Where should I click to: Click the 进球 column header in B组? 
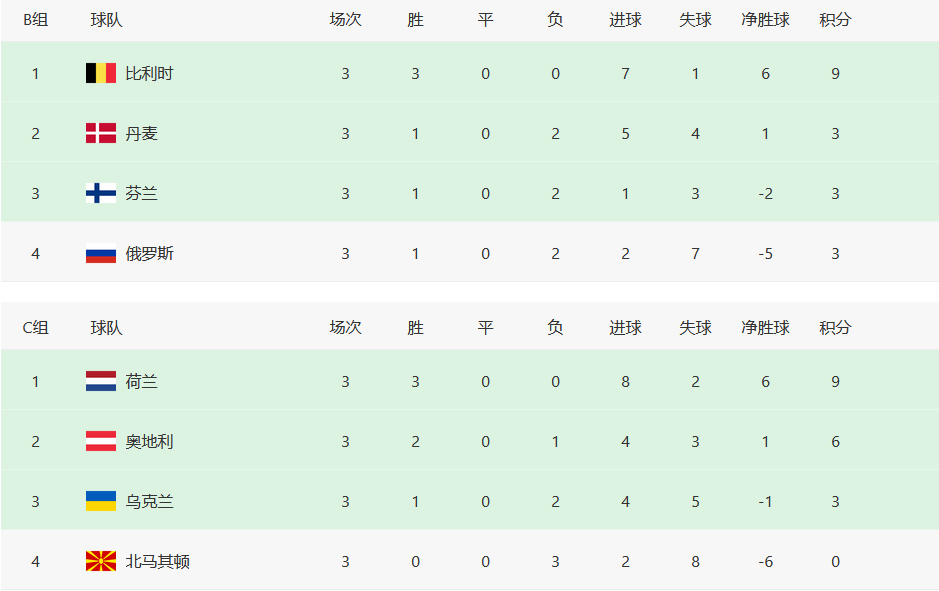coord(625,20)
